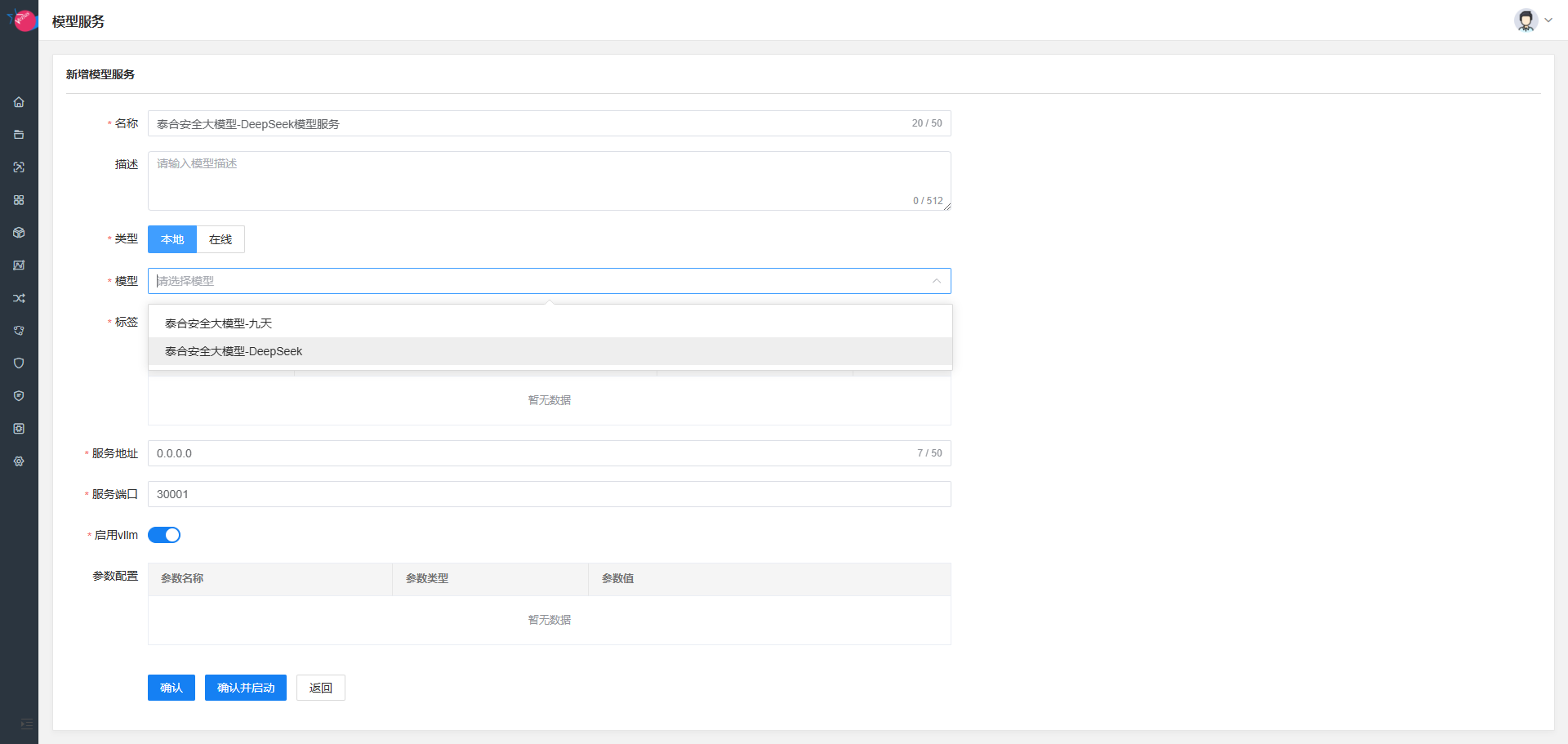The height and width of the screenshot is (744, 1568).
Task: Choose 泰合安全大模型-九天 from the list
Action: coord(218,323)
